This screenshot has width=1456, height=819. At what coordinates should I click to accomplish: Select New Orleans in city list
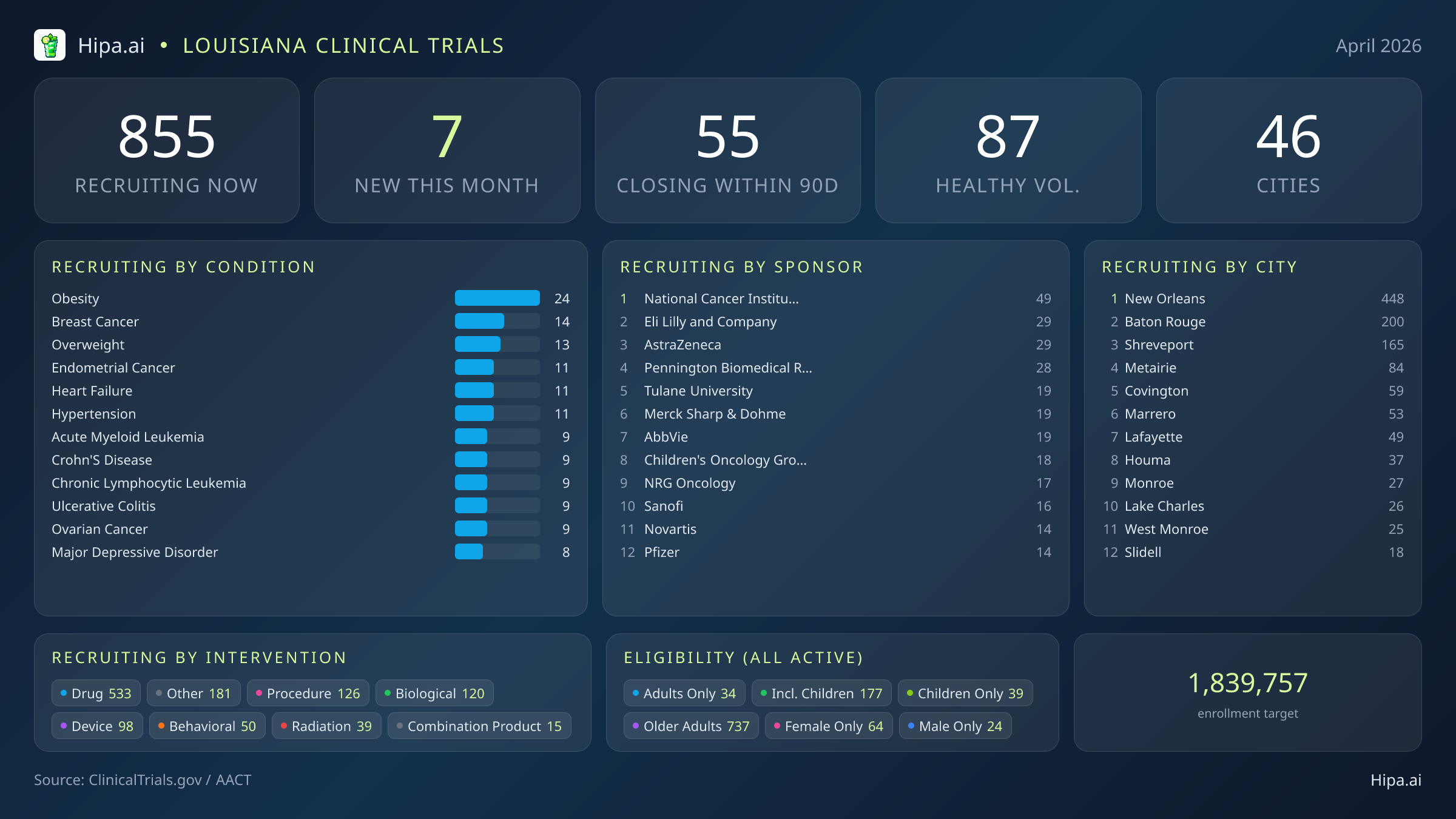click(1253, 298)
